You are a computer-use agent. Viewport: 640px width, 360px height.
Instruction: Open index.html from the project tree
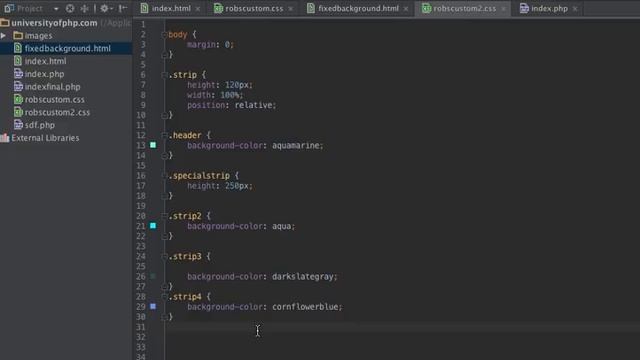45,61
